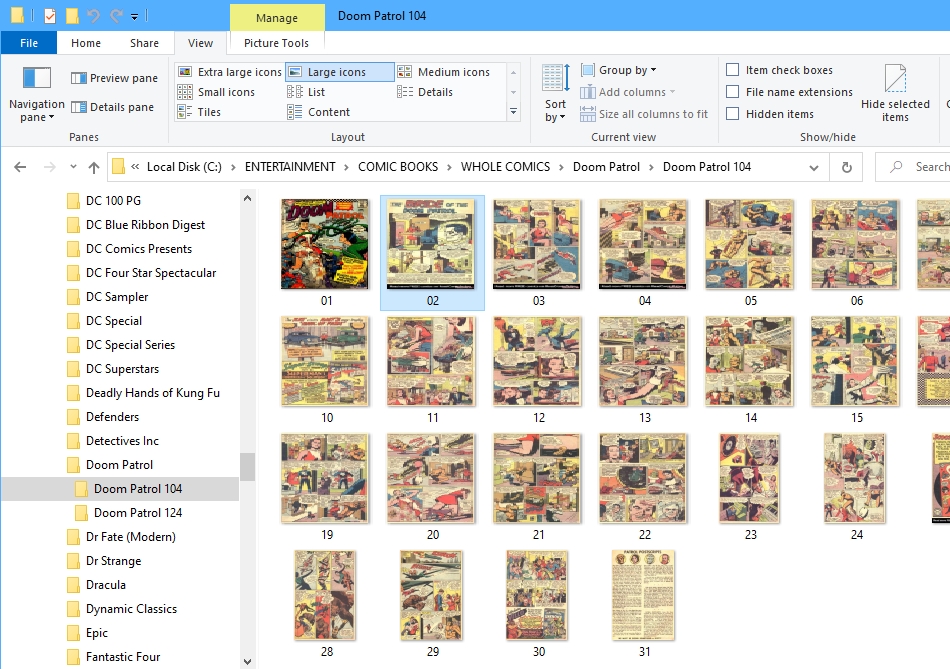950x669 pixels.
Task: Open the Dr Strange folder
Action: (113, 561)
